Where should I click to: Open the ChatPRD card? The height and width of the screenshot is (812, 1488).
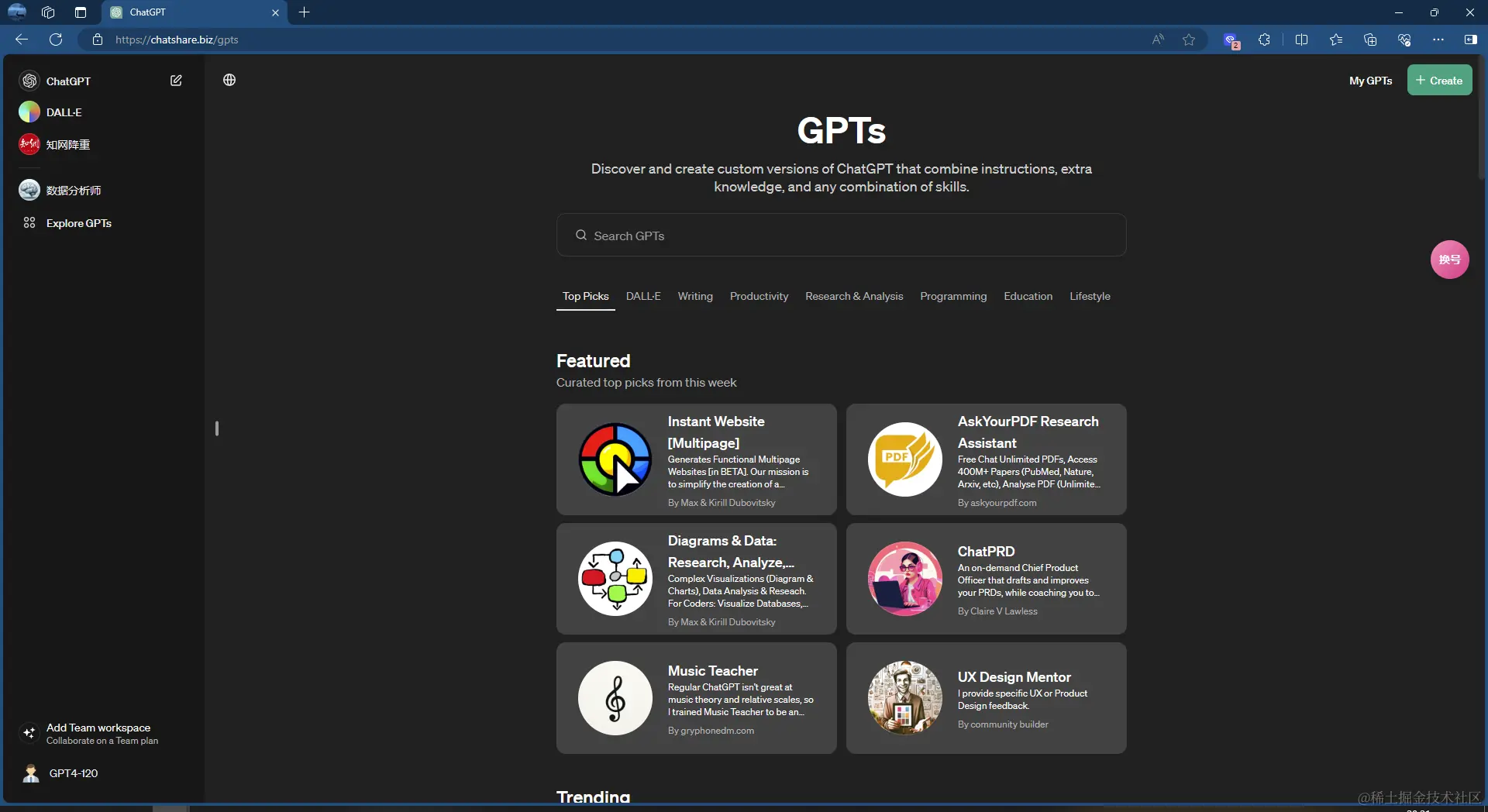[986, 579]
